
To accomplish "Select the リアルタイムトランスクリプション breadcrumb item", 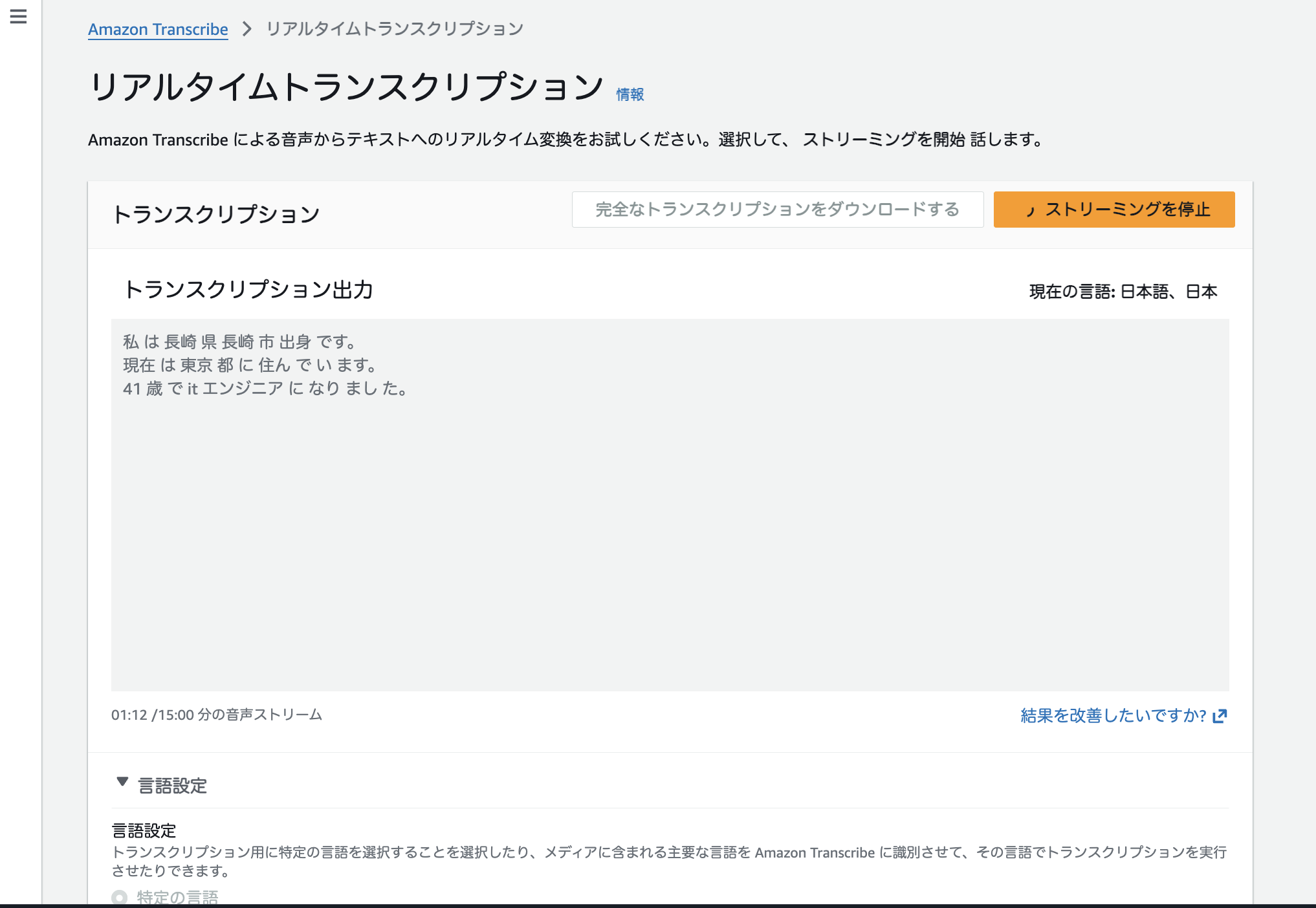I will (x=394, y=29).
